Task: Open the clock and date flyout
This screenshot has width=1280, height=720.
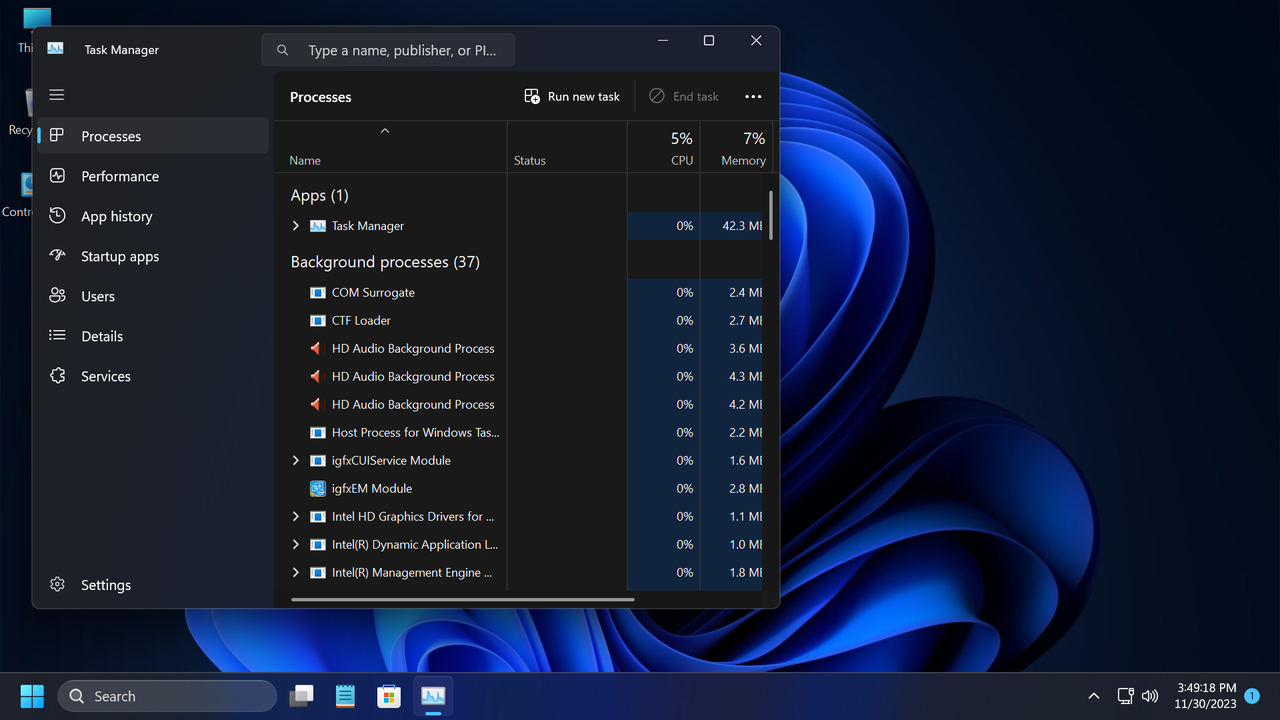Action: [x=1206, y=696]
